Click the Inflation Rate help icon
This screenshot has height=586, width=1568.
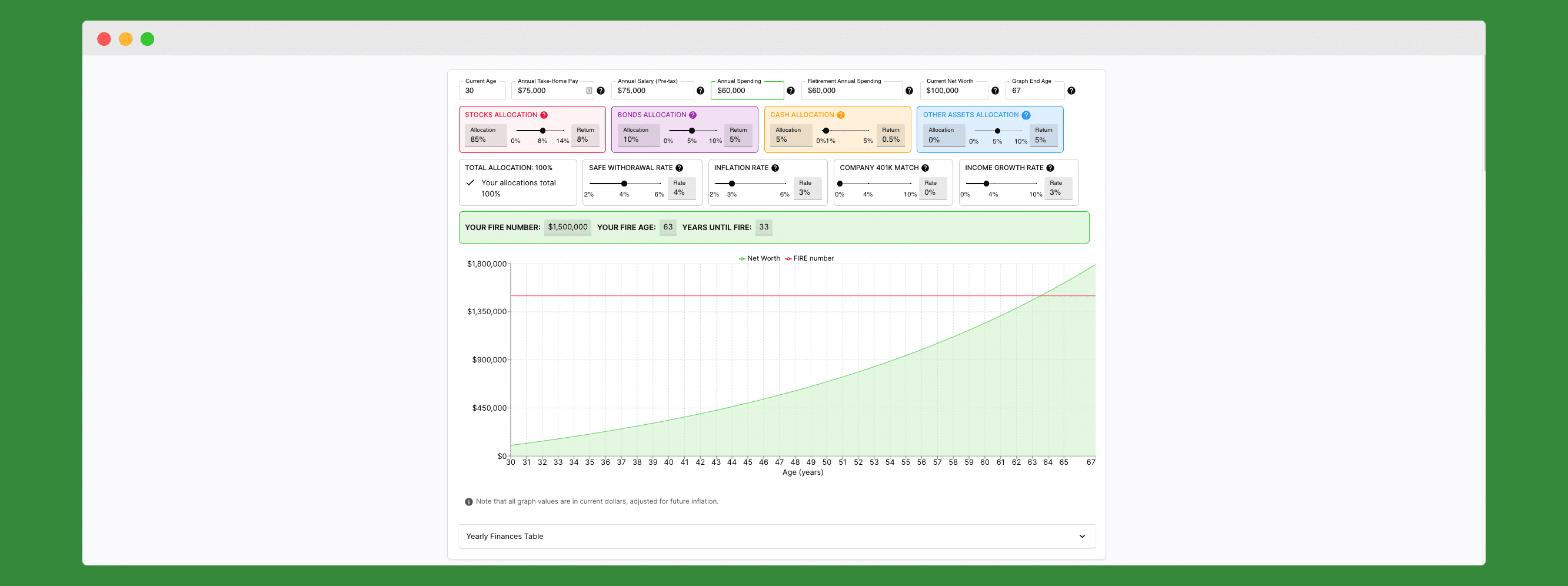[775, 168]
